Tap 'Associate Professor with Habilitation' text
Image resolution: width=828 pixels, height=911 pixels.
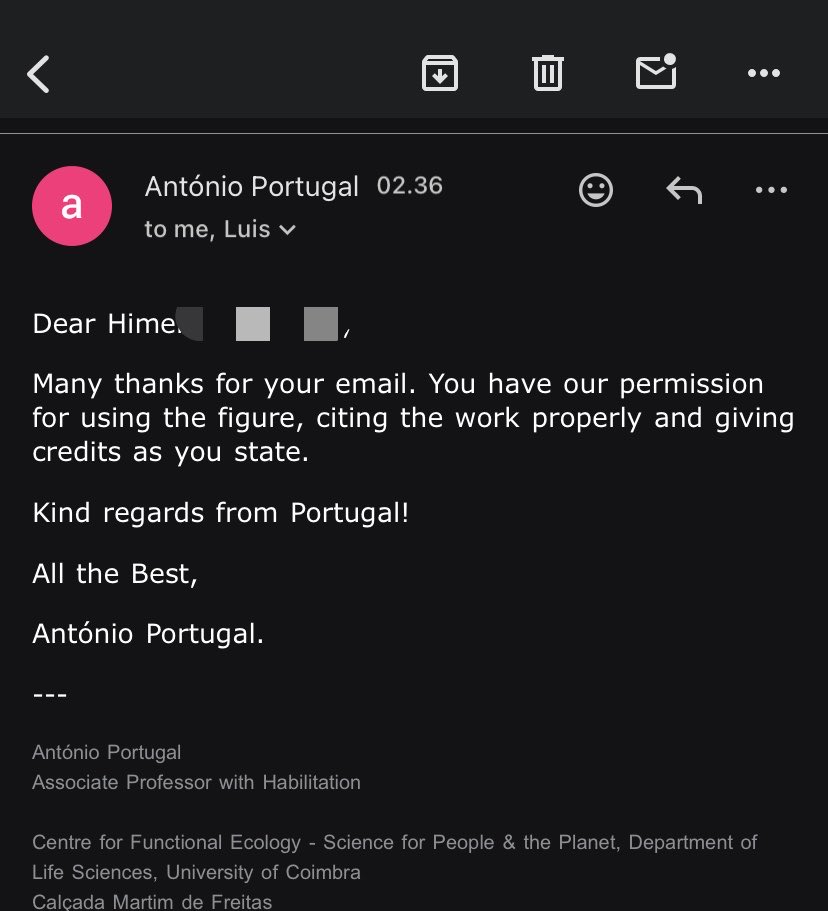click(x=196, y=783)
